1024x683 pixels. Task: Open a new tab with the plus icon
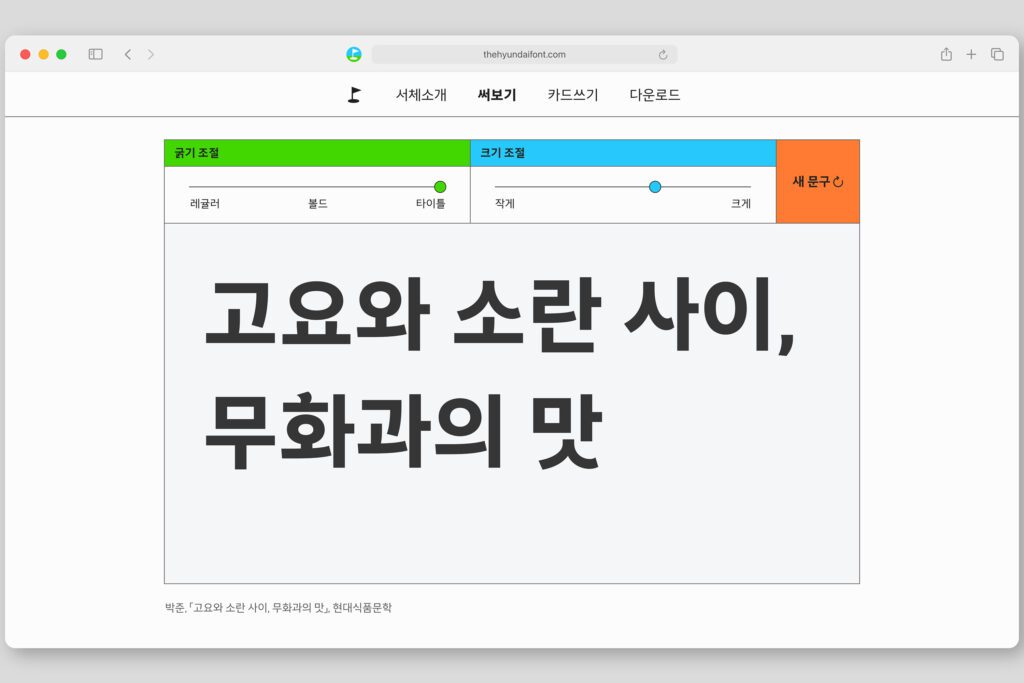(971, 54)
